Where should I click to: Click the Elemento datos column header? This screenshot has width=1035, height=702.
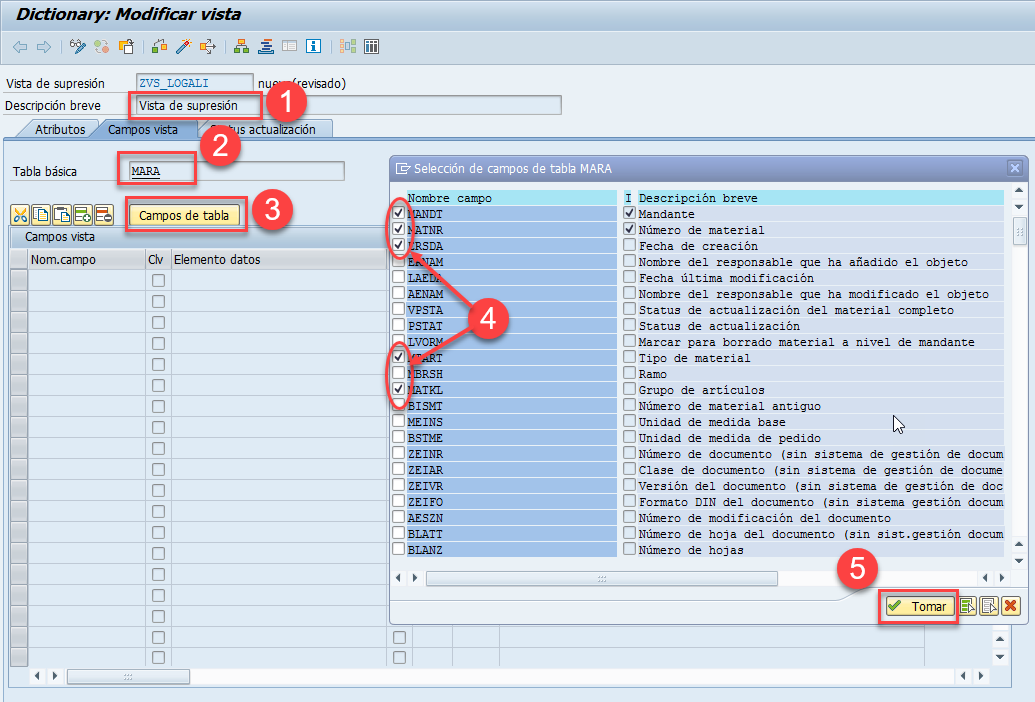click(279, 259)
